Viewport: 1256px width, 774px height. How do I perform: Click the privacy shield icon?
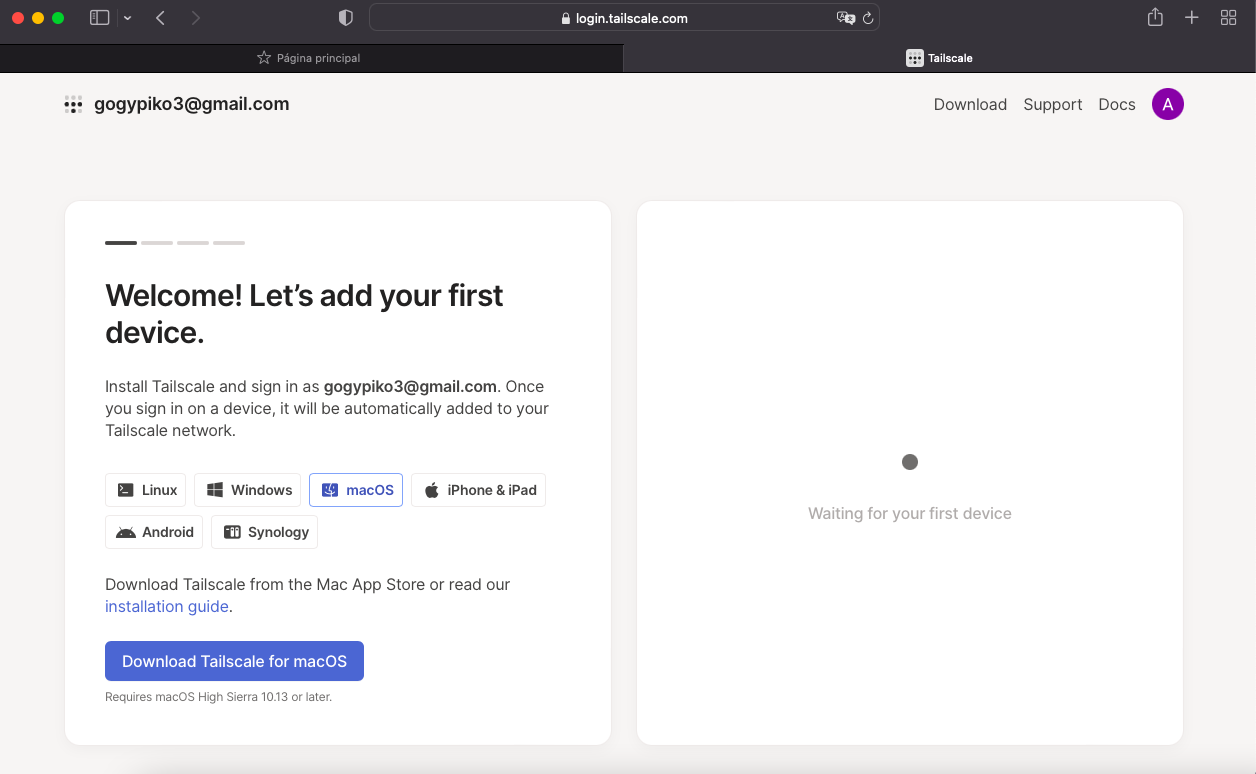pos(346,18)
